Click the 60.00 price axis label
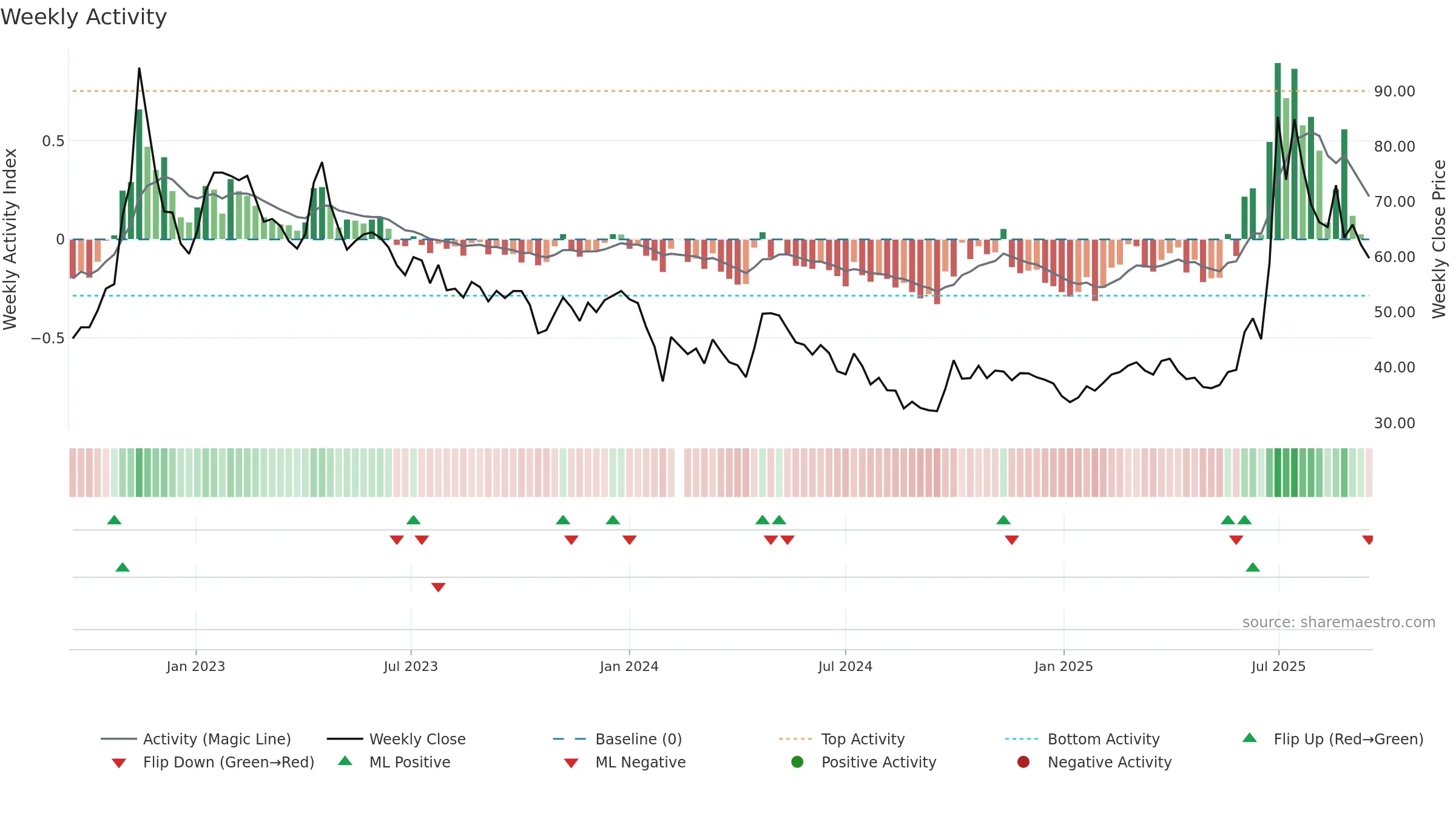The height and width of the screenshot is (819, 1456). click(1395, 257)
